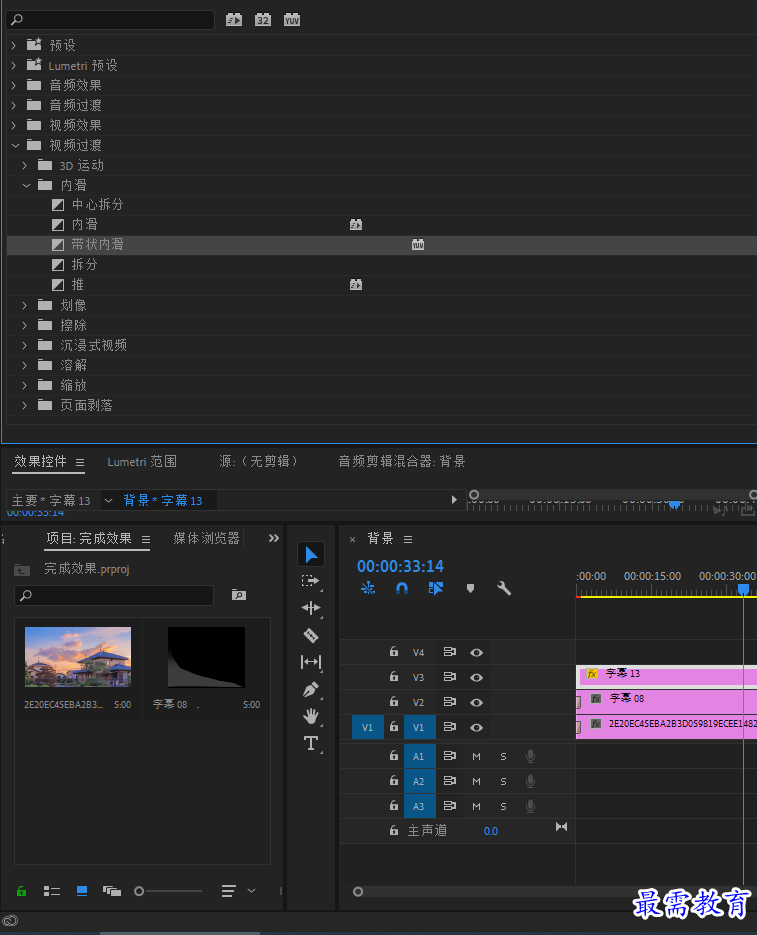Enable voice-over record on A1
This screenshot has height=935, width=757.
click(x=530, y=756)
